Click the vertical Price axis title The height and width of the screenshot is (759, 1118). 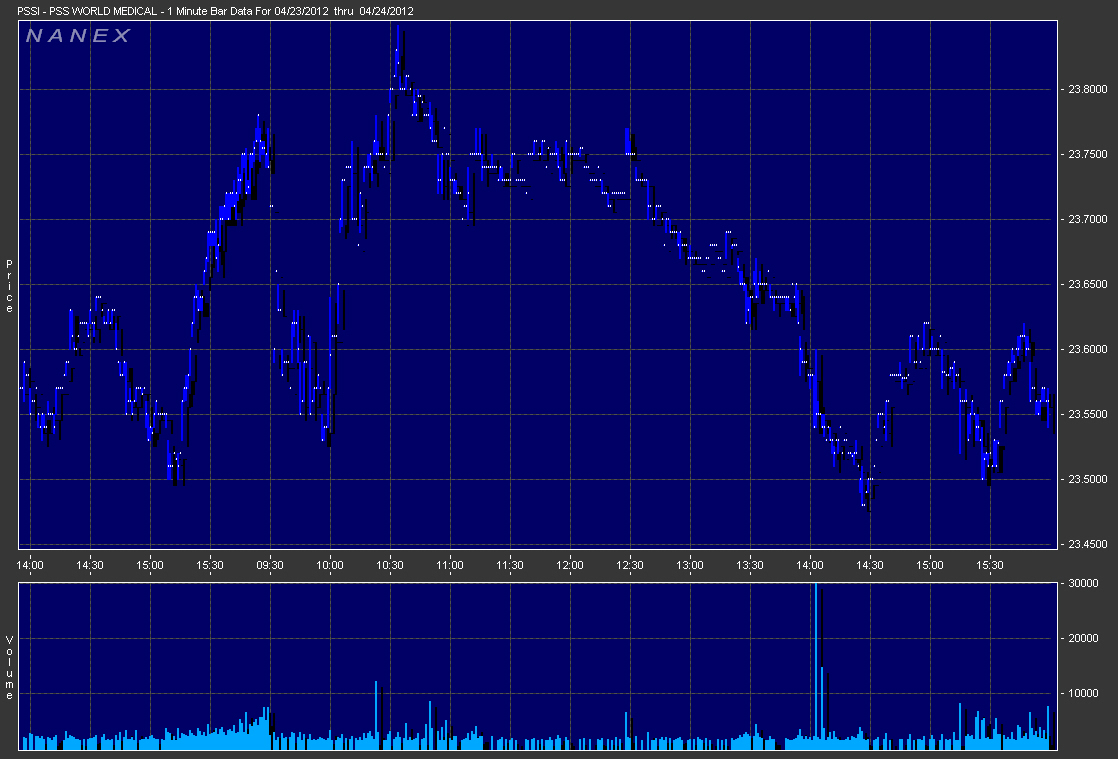(10, 286)
